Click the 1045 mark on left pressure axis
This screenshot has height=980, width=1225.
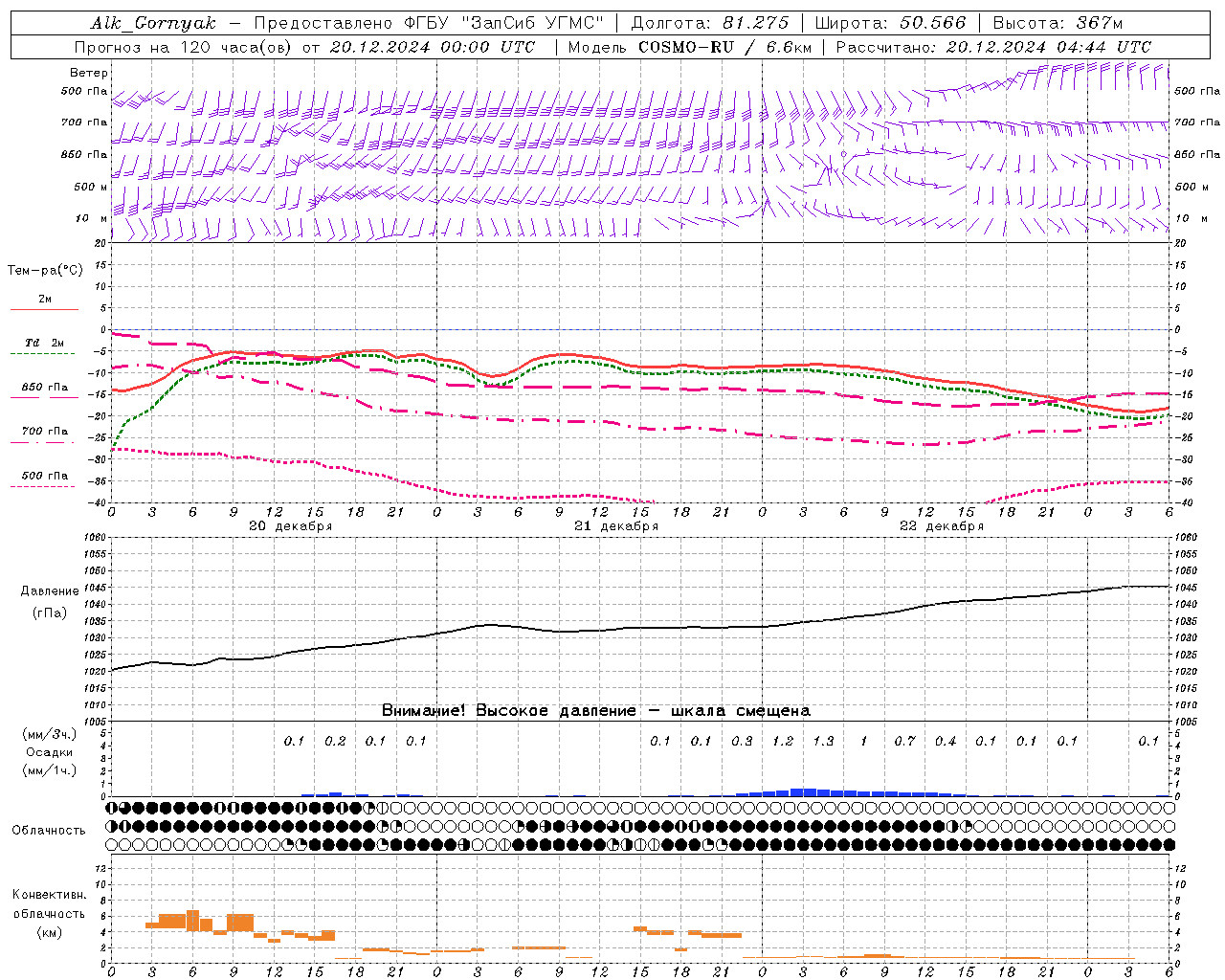pyautogui.click(x=96, y=588)
